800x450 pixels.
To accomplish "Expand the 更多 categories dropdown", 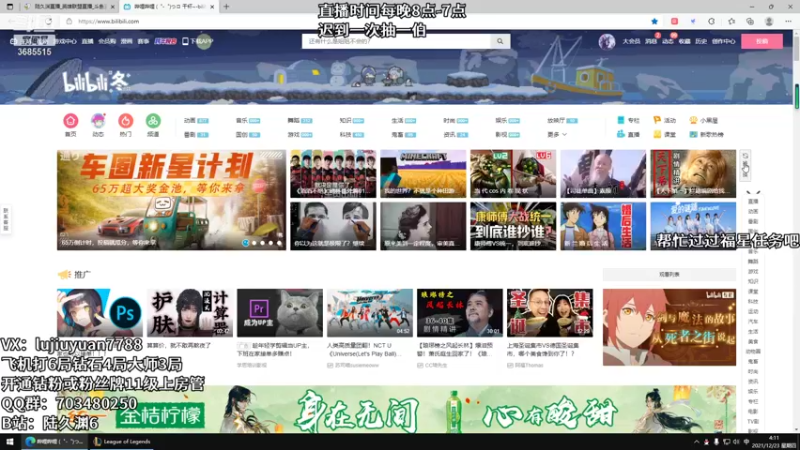I will [x=557, y=135].
